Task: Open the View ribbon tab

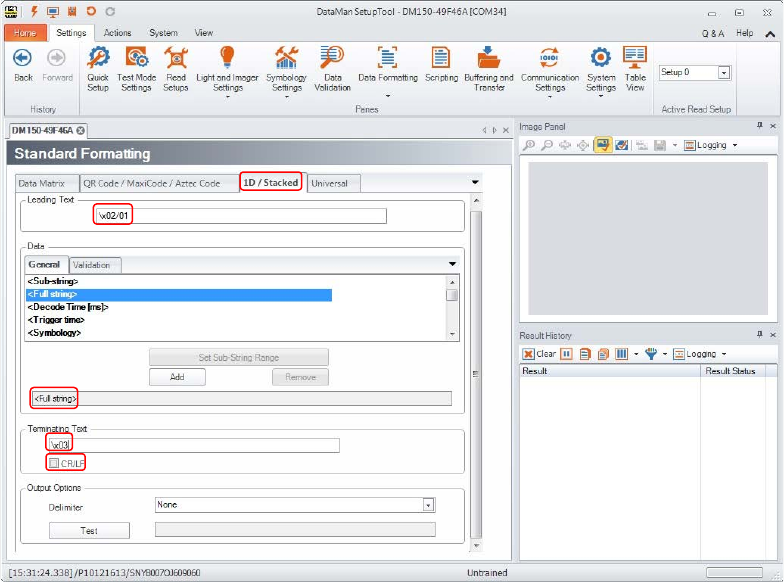Action: [204, 33]
